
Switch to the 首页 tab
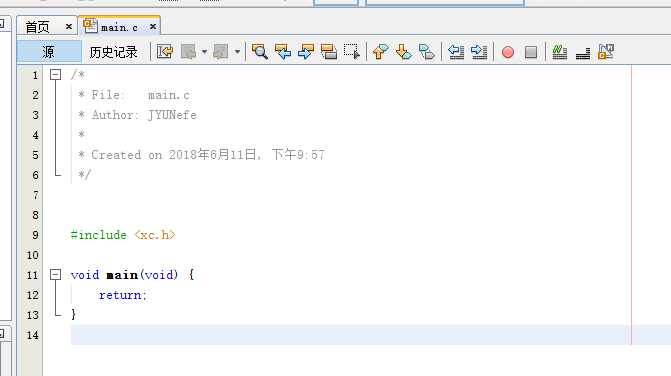point(38,27)
